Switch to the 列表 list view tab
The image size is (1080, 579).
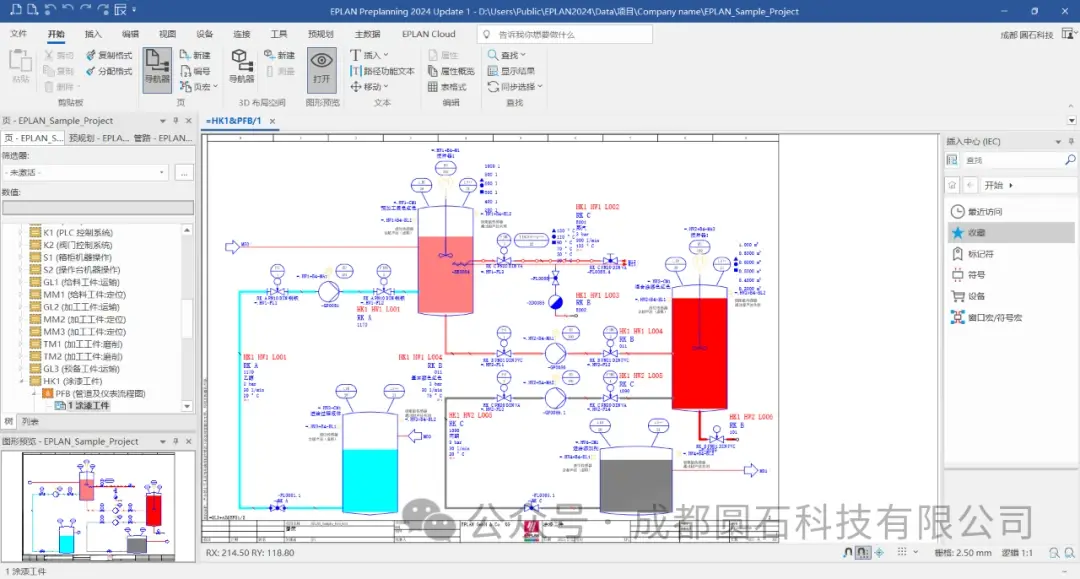click(x=30, y=421)
